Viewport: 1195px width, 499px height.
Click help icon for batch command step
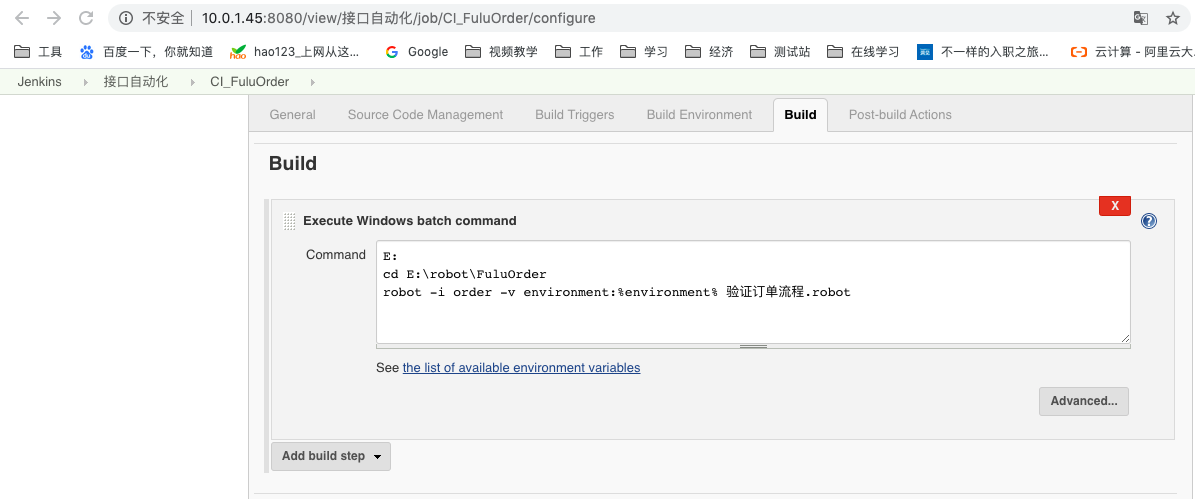coord(1149,222)
